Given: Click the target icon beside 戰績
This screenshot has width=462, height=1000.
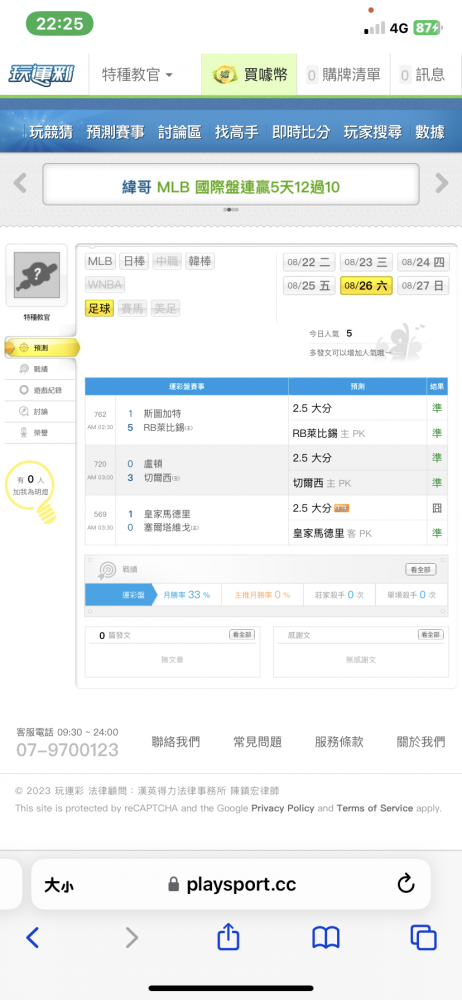Looking at the screenshot, I should click(x=106, y=570).
